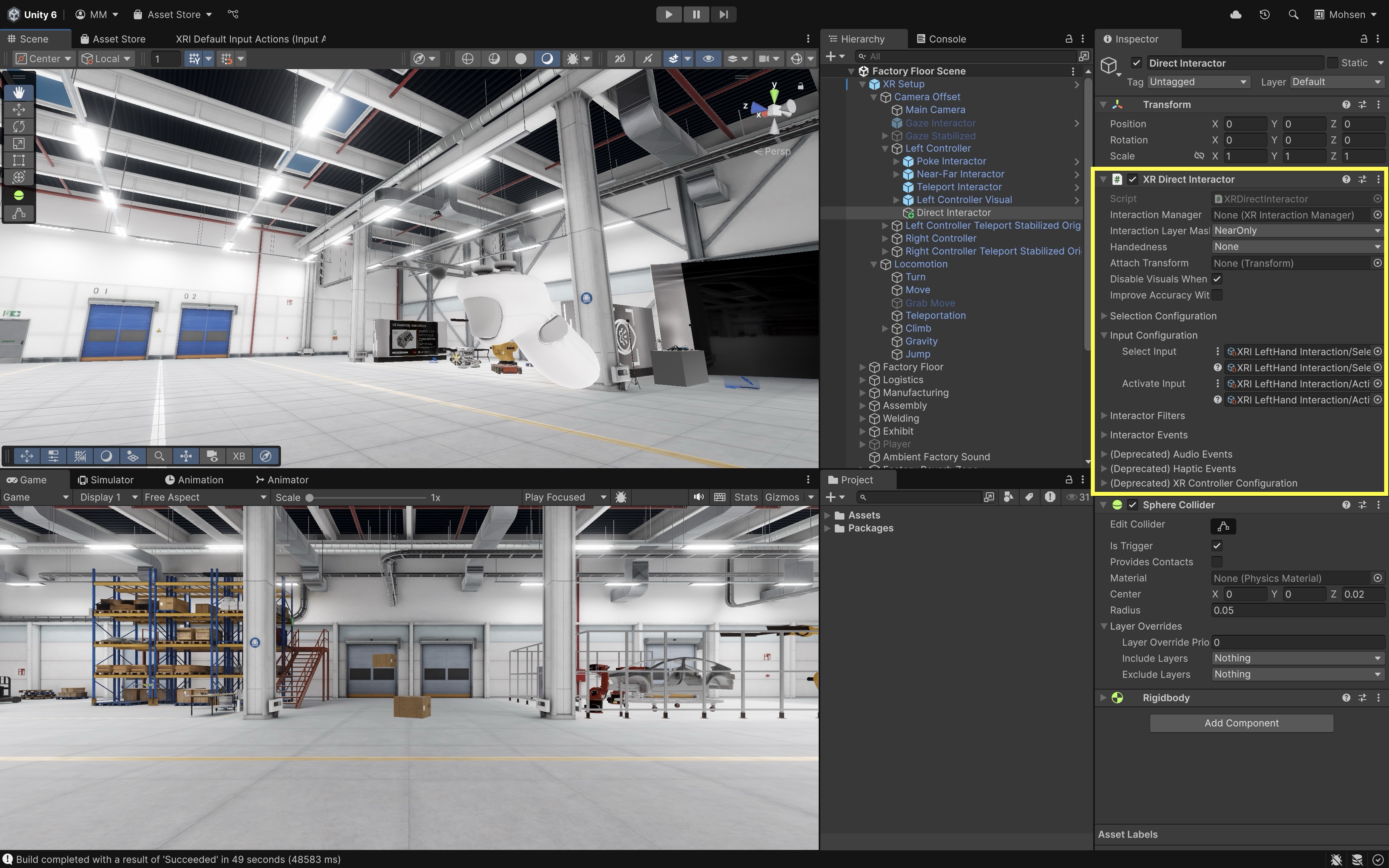Toggle Mute Audio in Game view
Viewport: 1389px width, 868px height.
point(698,497)
